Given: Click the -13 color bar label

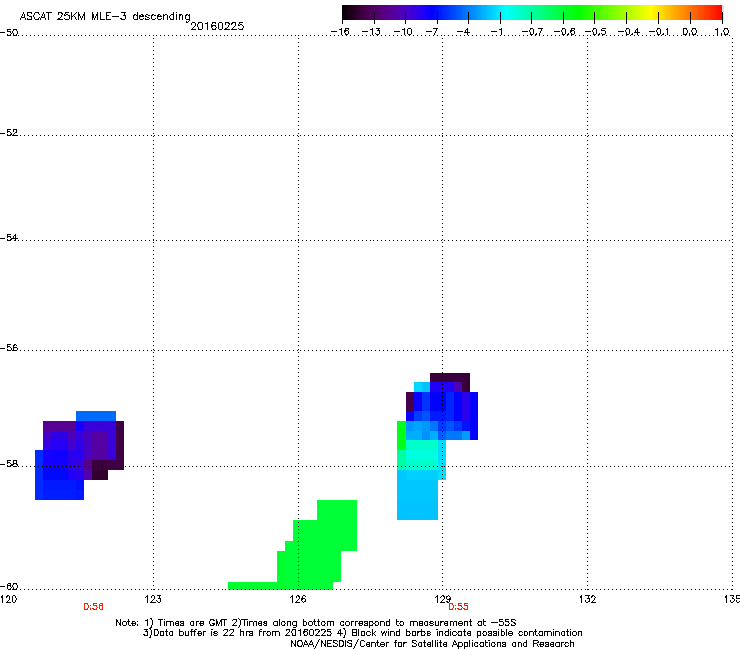Looking at the screenshot, I should point(371,32).
